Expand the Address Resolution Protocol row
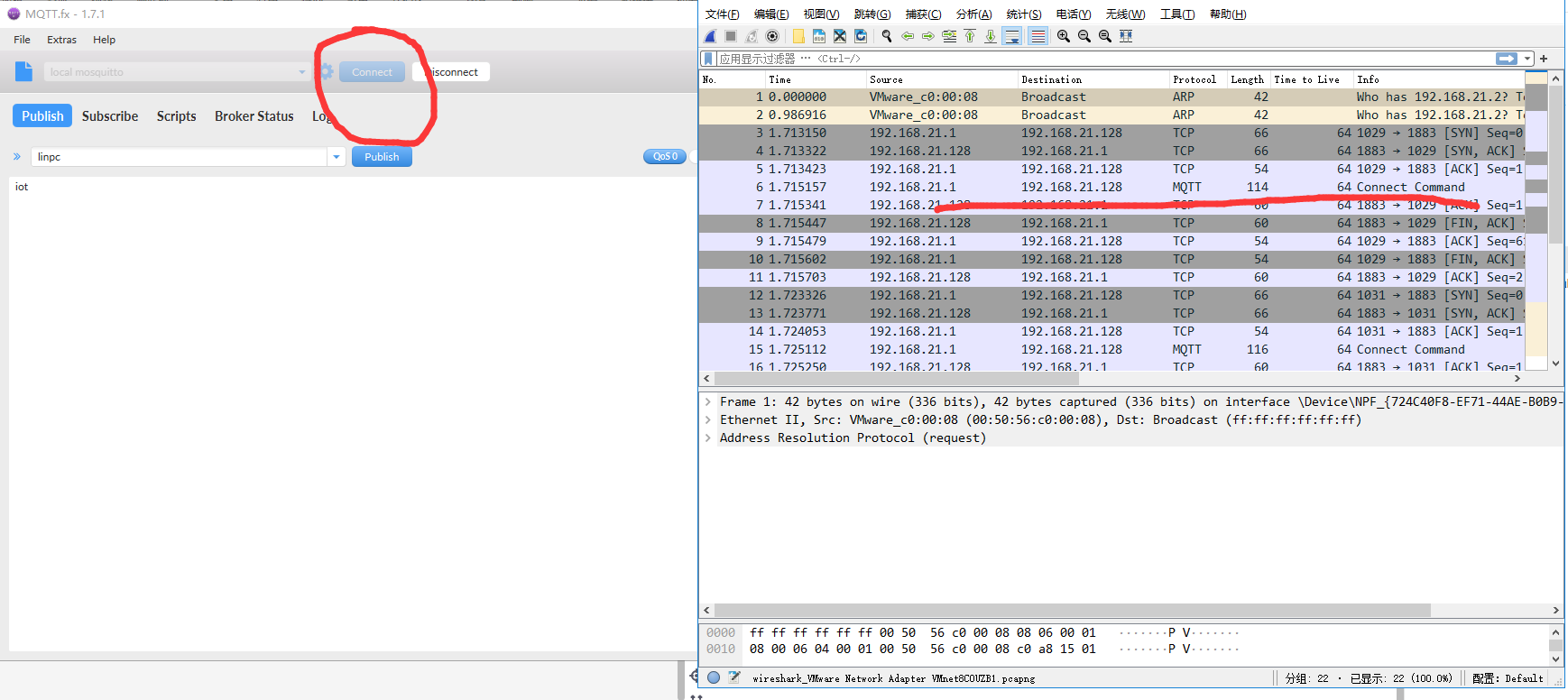Image resolution: width=1568 pixels, height=700 pixels. 708,438
